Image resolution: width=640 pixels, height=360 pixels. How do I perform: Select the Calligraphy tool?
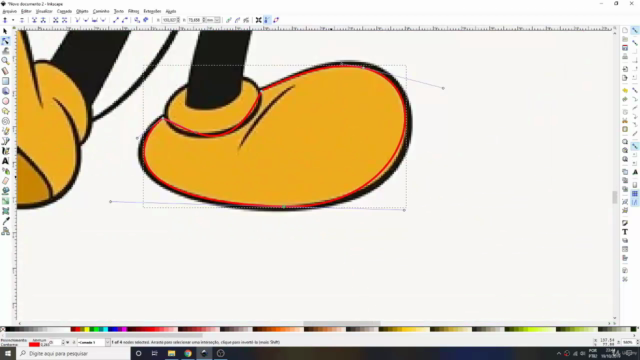[5, 151]
